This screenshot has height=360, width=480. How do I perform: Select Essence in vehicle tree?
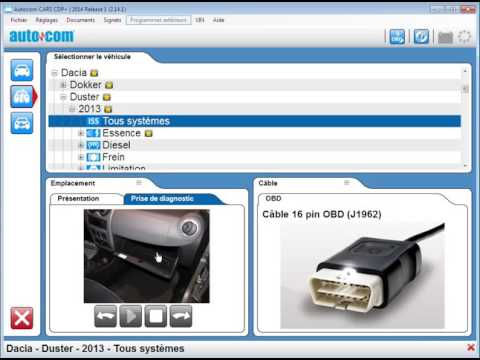tap(121, 133)
